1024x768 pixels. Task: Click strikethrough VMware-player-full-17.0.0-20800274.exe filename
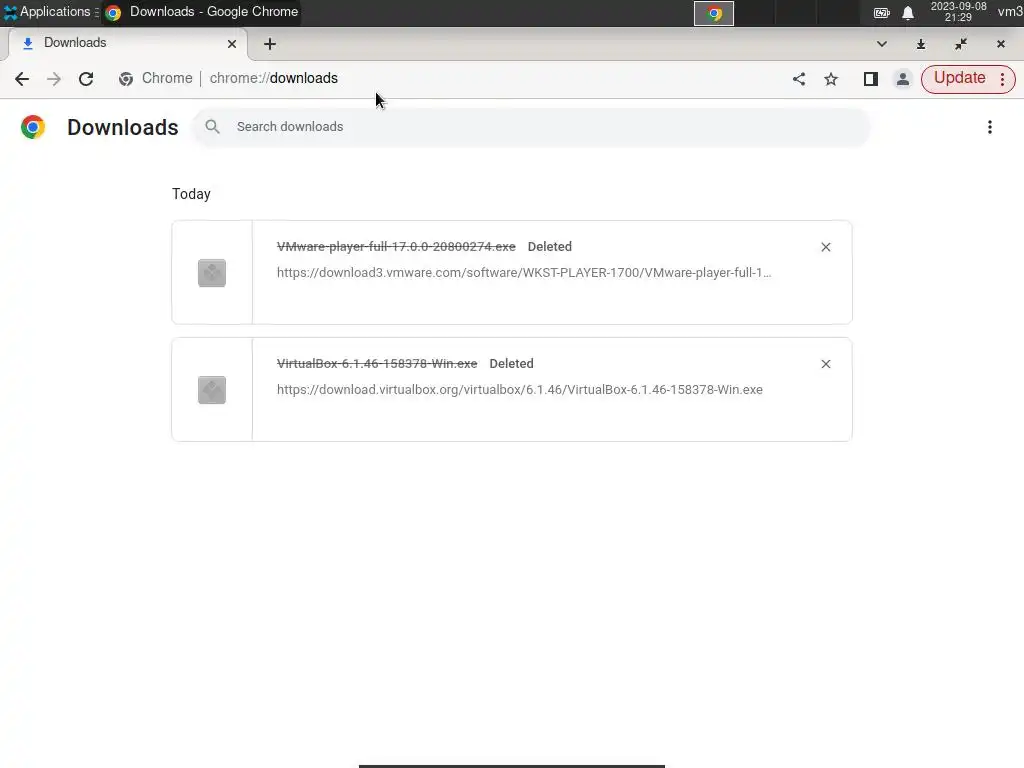(396, 246)
